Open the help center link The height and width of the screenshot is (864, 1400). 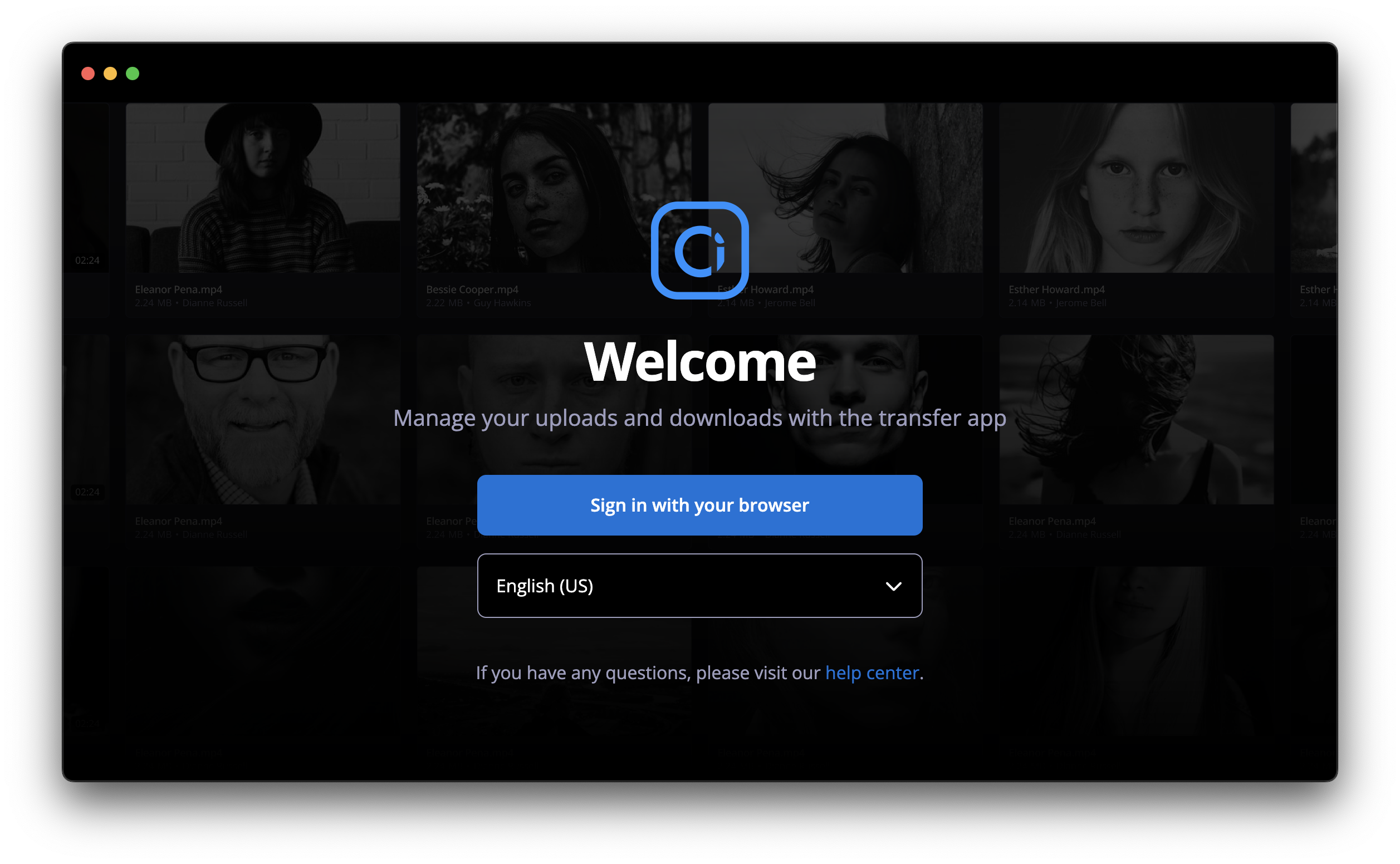pos(872,672)
